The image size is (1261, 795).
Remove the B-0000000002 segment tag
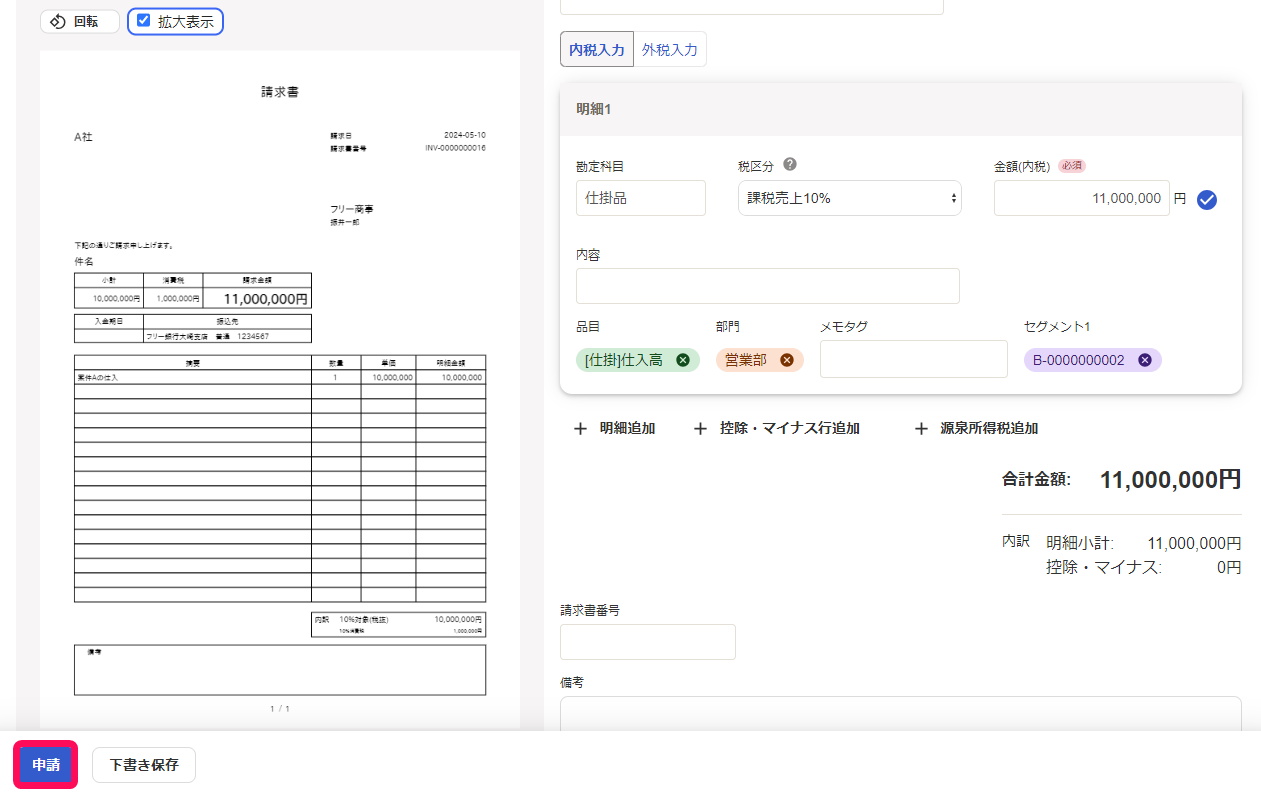(x=1145, y=360)
